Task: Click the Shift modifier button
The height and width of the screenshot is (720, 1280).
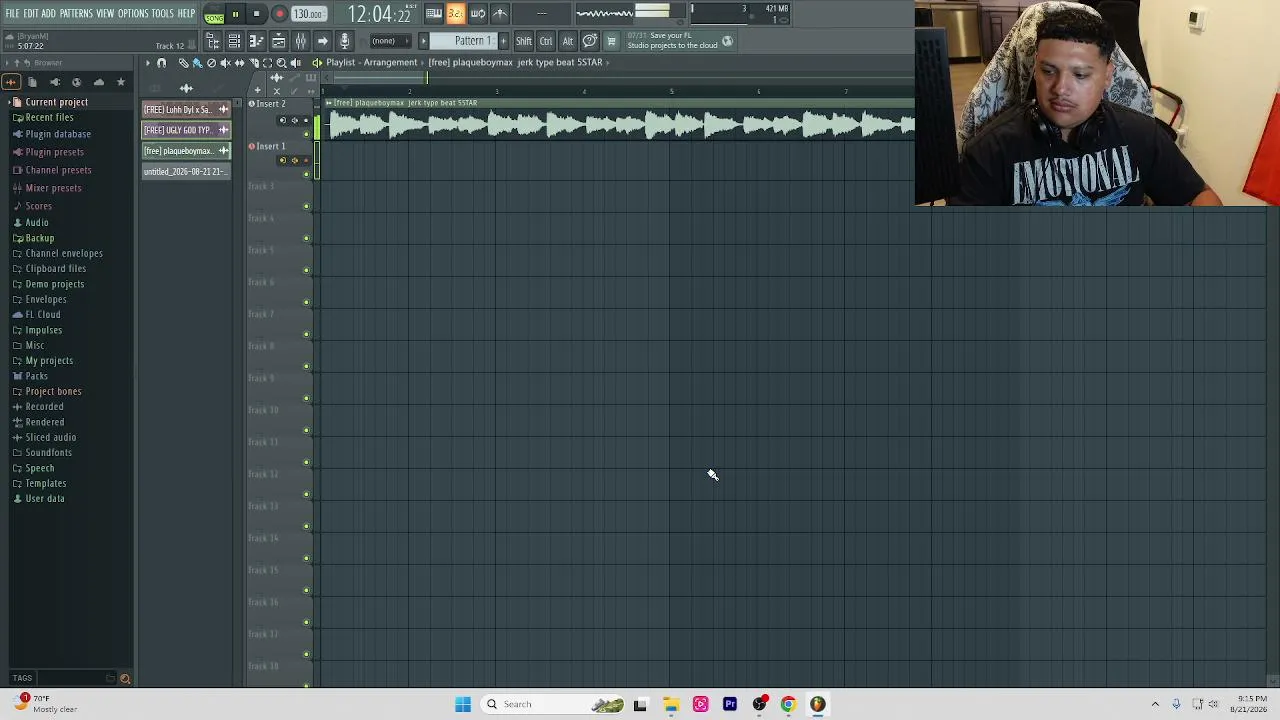Action: coord(524,41)
